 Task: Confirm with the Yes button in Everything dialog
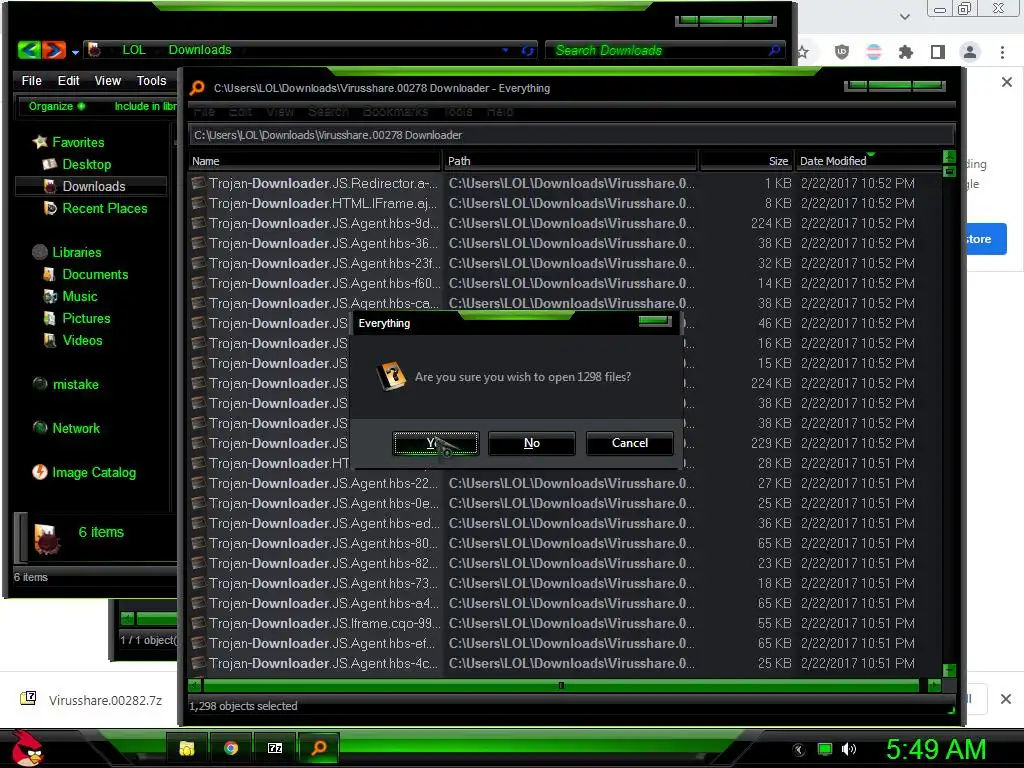tap(436, 443)
